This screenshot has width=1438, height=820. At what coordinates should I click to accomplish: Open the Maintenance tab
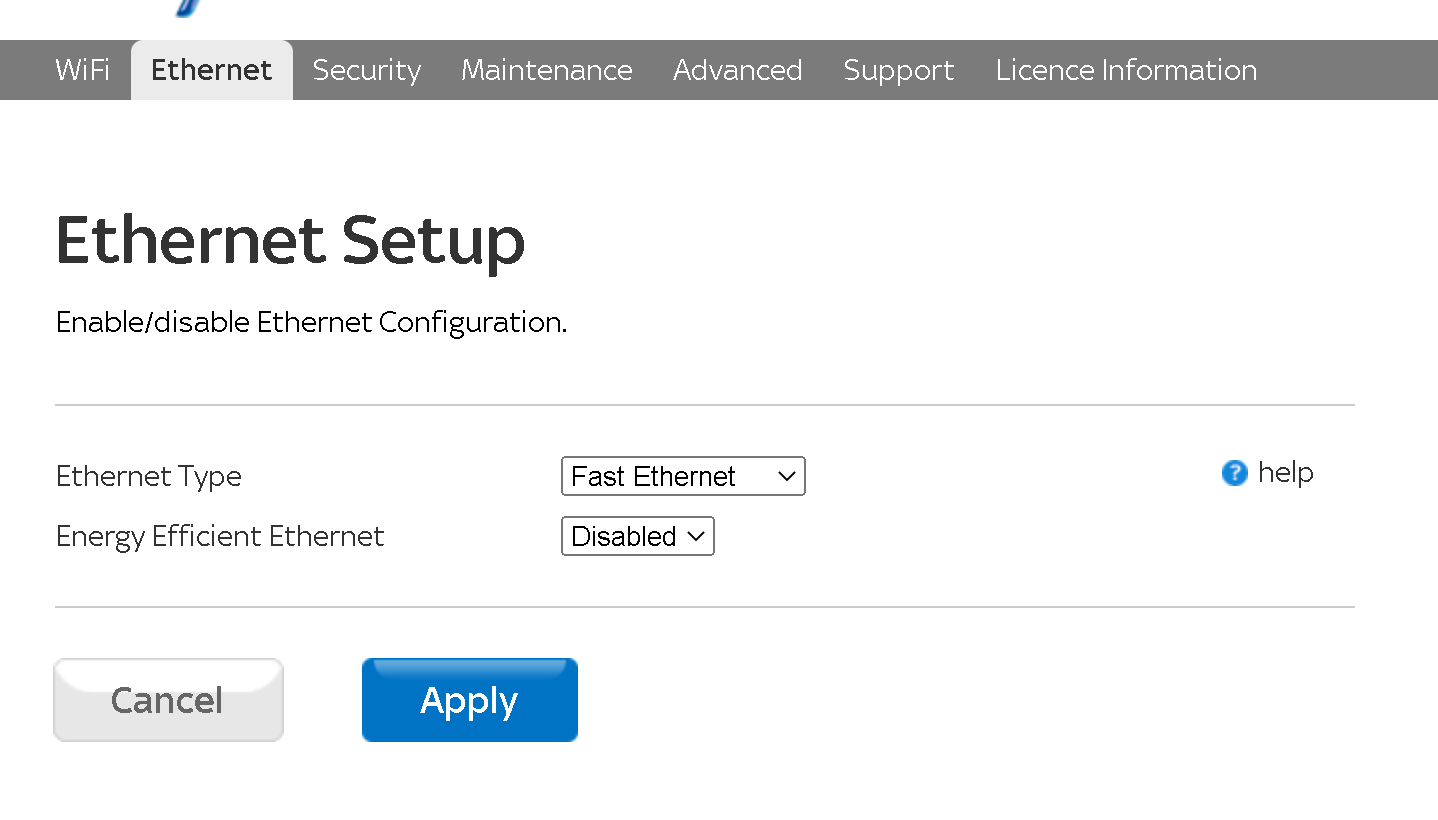547,70
